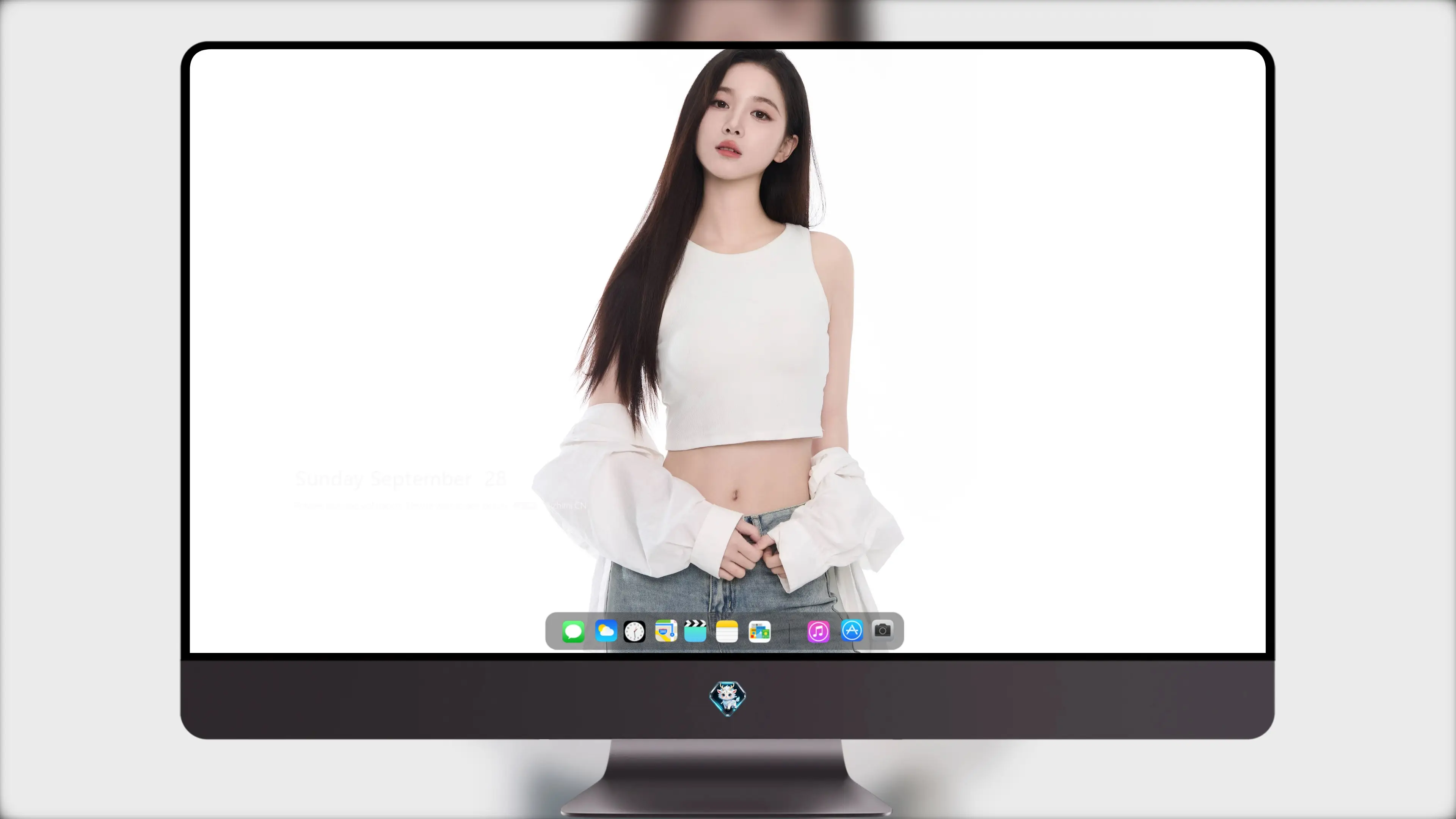Launch the Videos clapperboard app in dock
The width and height of the screenshot is (1456, 819).
pyautogui.click(x=695, y=631)
